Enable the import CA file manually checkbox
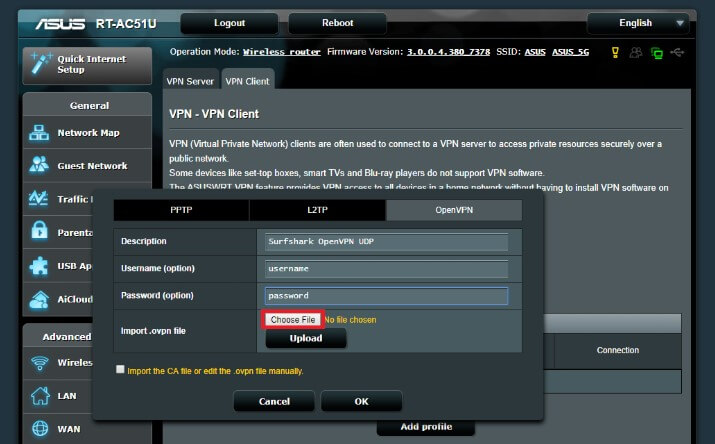715x444 pixels. [x=121, y=370]
